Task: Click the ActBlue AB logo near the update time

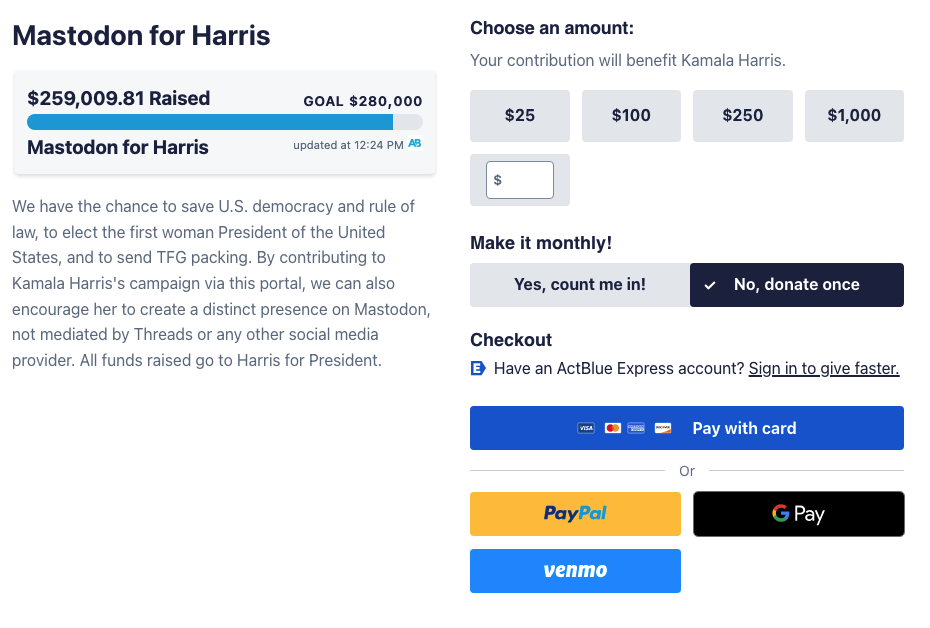Action: (x=413, y=144)
